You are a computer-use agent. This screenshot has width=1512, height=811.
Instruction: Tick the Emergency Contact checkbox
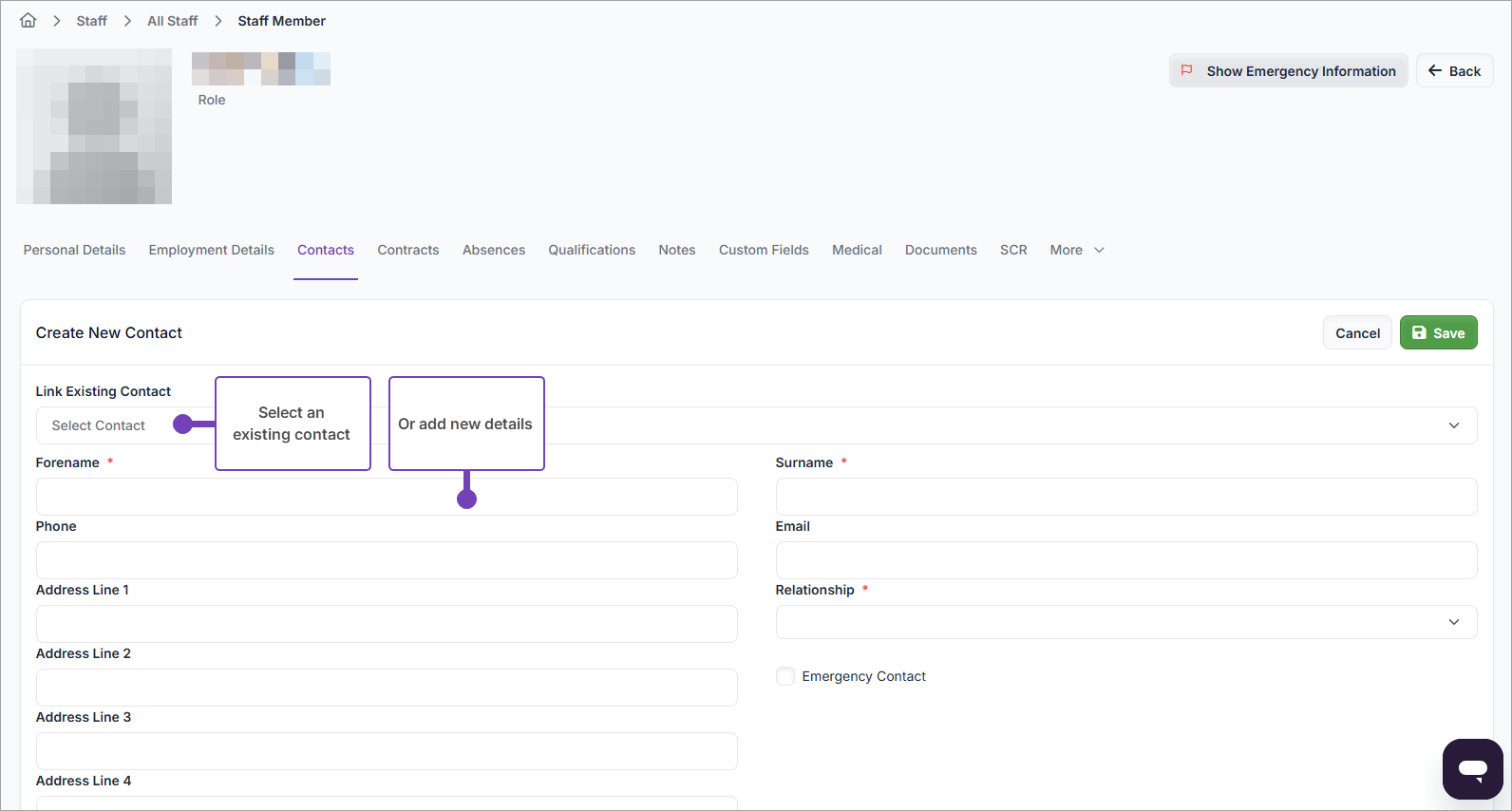point(785,676)
